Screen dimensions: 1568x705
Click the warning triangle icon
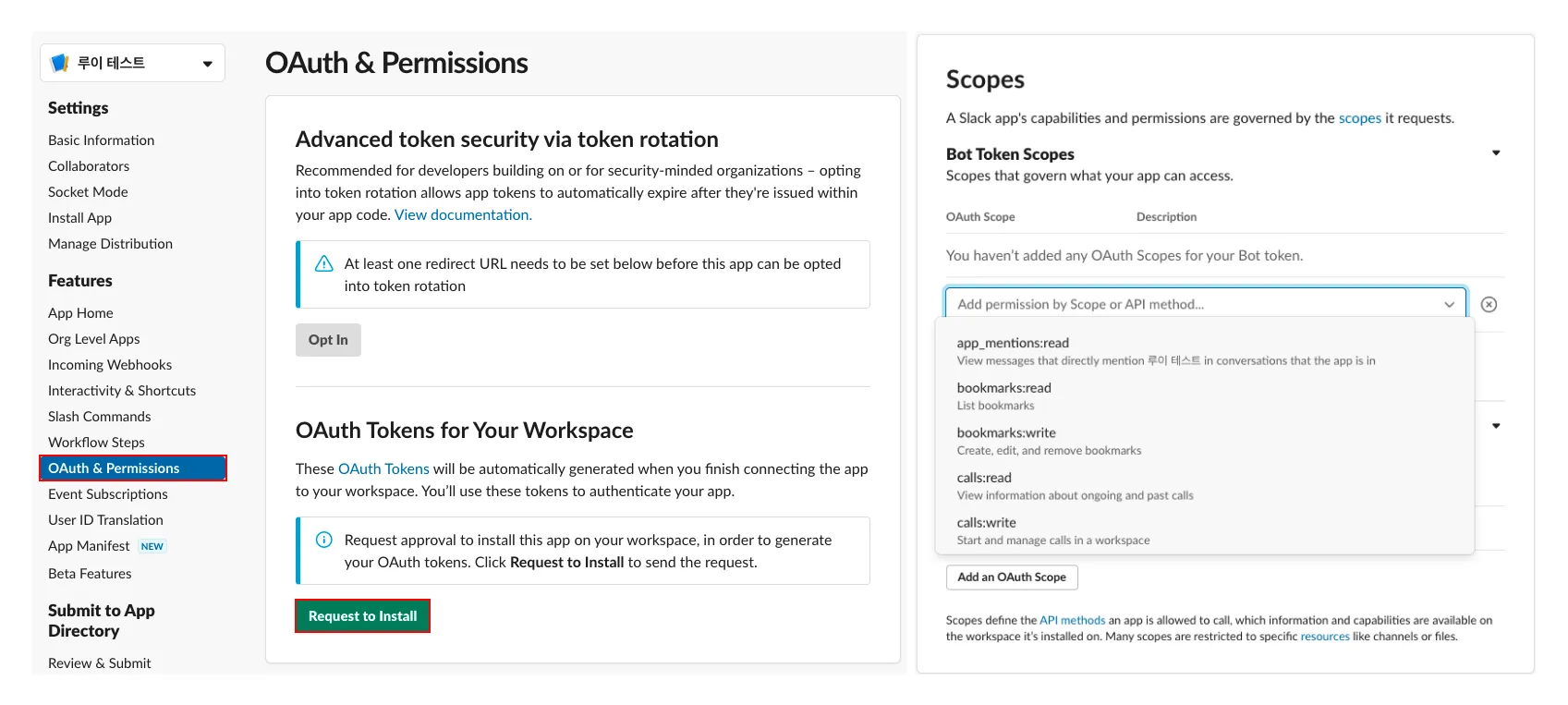point(324,264)
